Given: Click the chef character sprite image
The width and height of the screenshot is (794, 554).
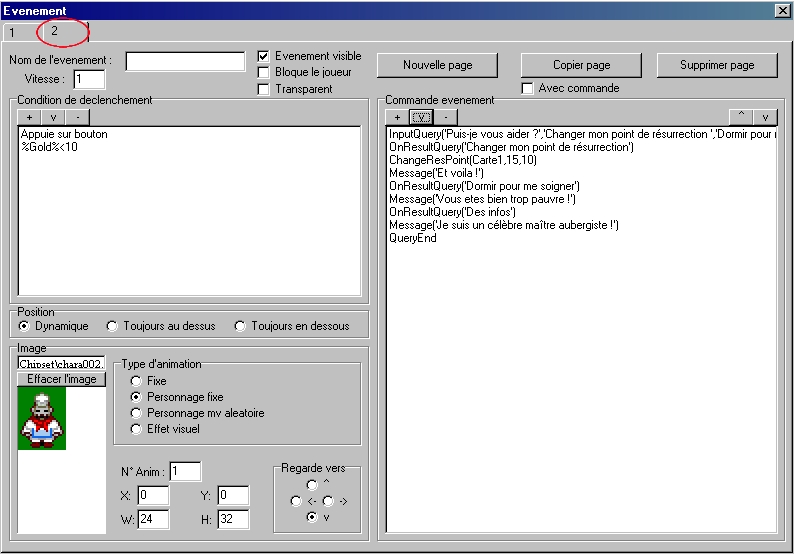Looking at the screenshot, I should pyautogui.click(x=42, y=419).
